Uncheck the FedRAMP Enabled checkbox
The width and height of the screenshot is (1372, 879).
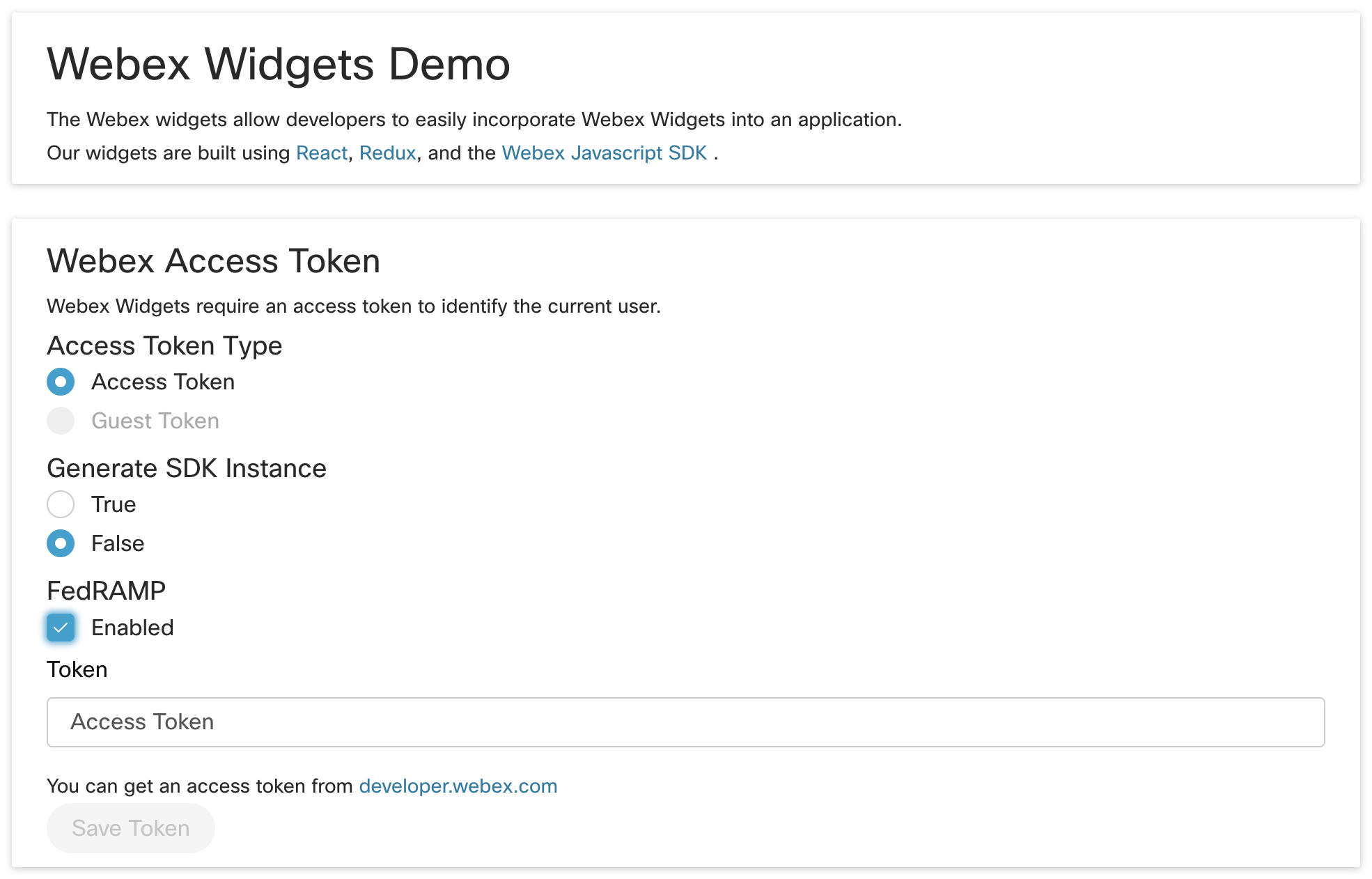point(61,628)
